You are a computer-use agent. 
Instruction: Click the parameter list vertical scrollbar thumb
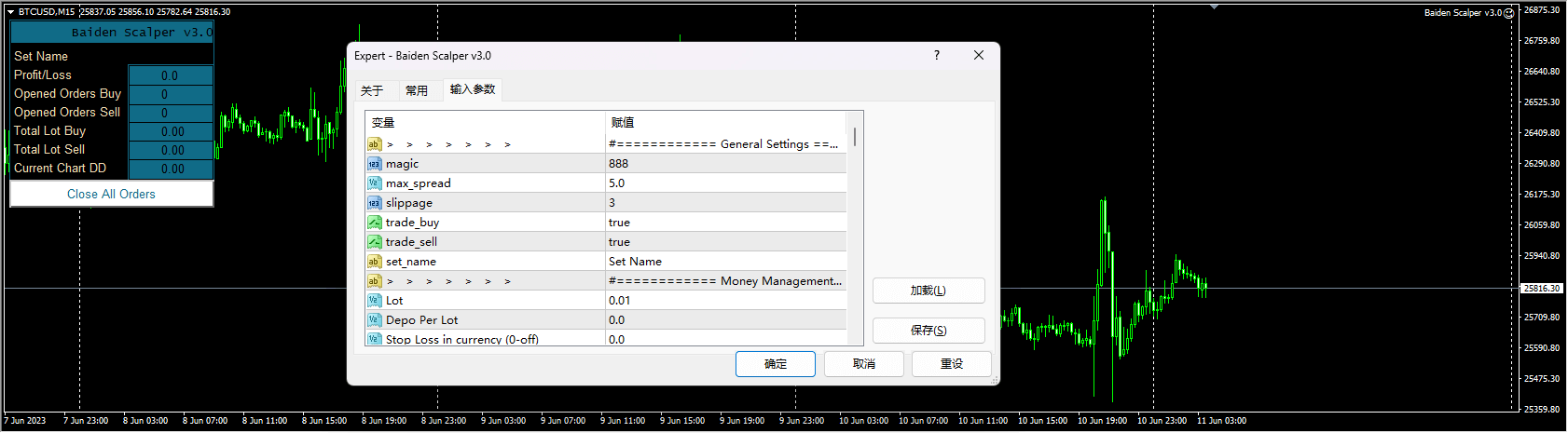pos(855,136)
